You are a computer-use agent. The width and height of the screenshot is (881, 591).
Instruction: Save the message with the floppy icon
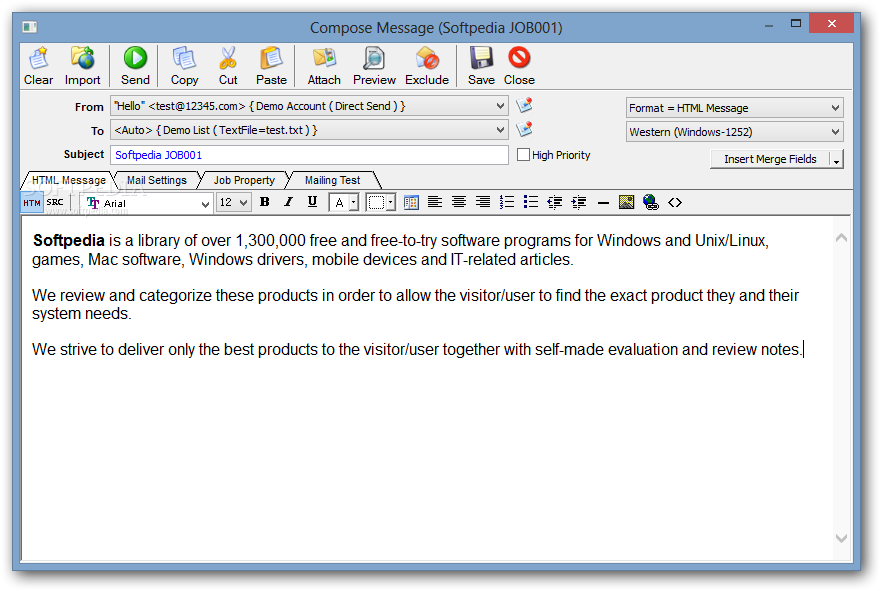pyautogui.click(x=482, y=66)
